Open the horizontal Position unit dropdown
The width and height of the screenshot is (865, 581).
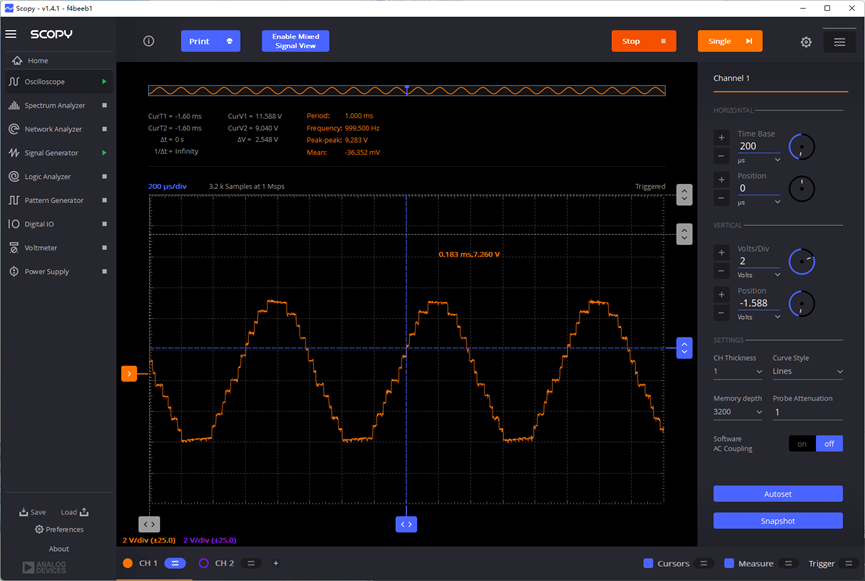point(759,202)
